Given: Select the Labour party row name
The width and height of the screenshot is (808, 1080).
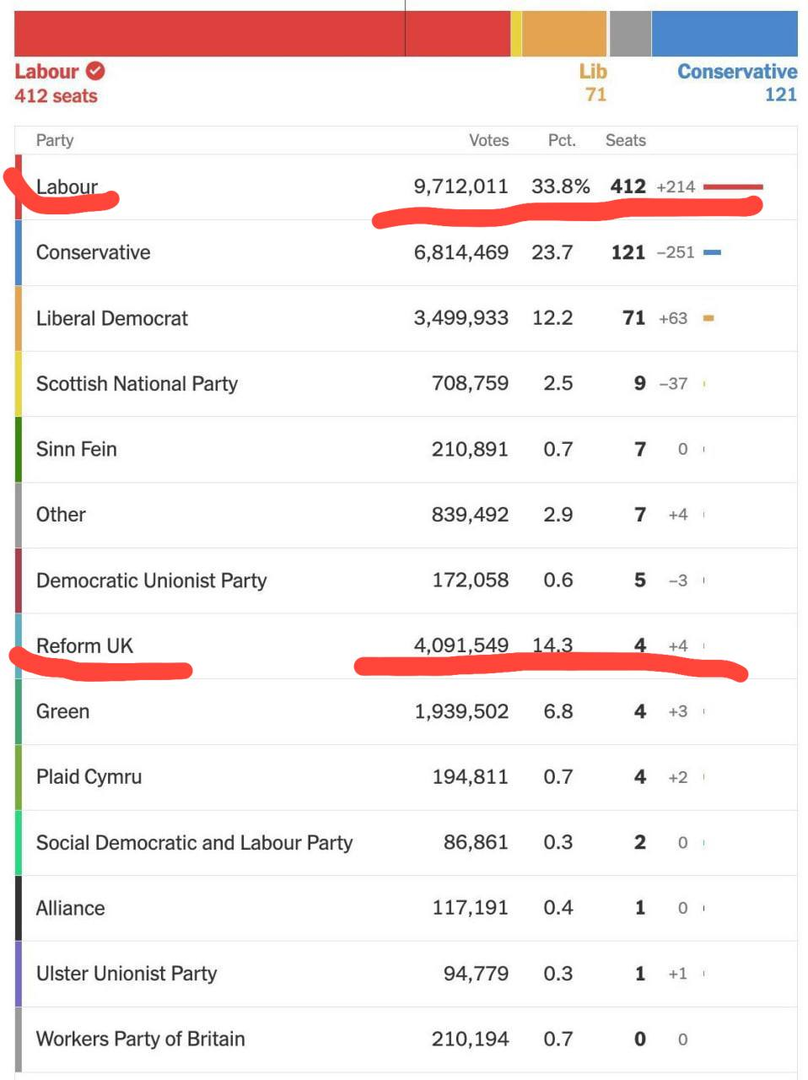Looking at the screenshot, I should pos(67,186).
